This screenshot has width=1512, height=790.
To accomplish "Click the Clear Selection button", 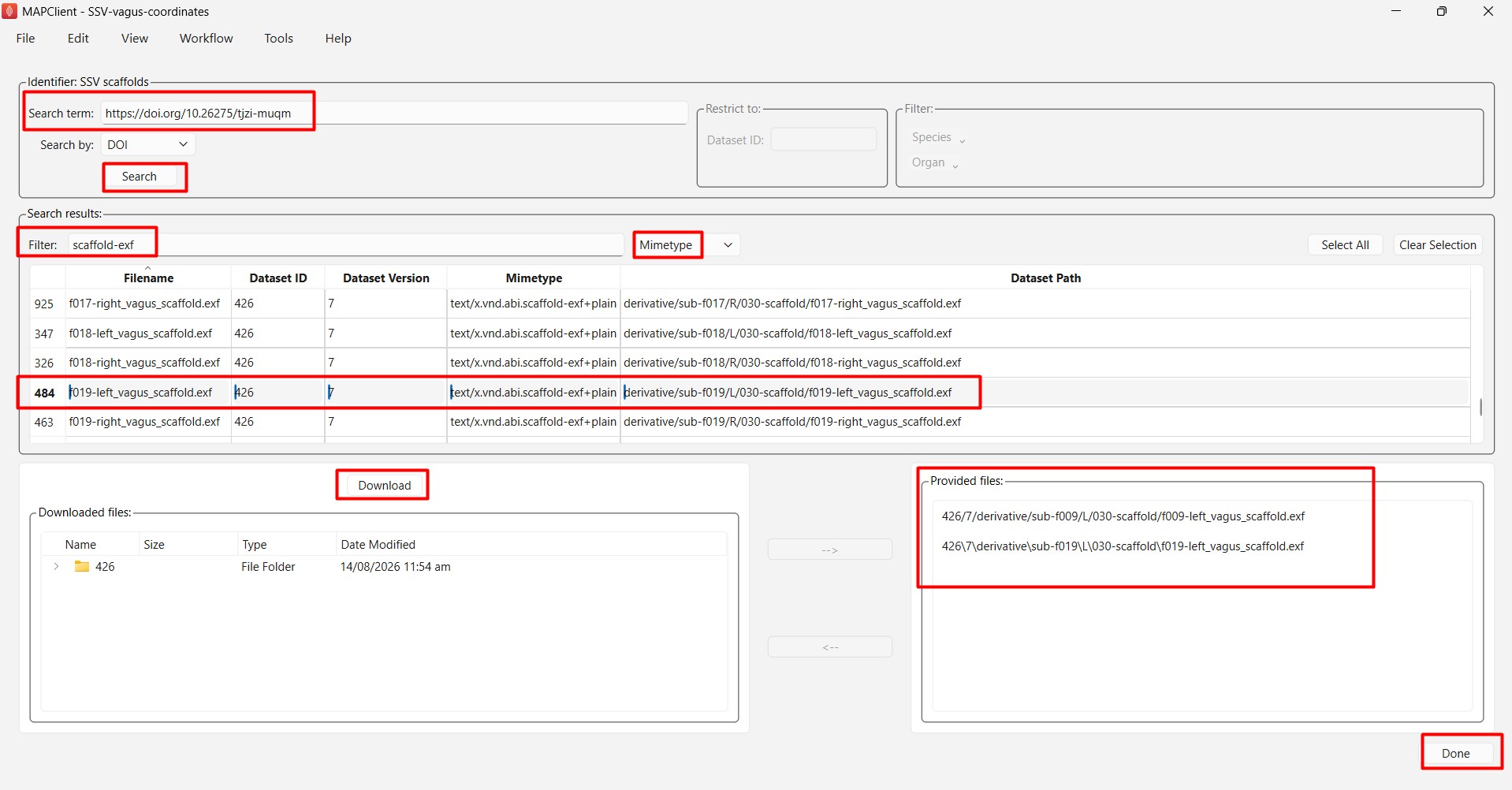I will point(1438,245).
